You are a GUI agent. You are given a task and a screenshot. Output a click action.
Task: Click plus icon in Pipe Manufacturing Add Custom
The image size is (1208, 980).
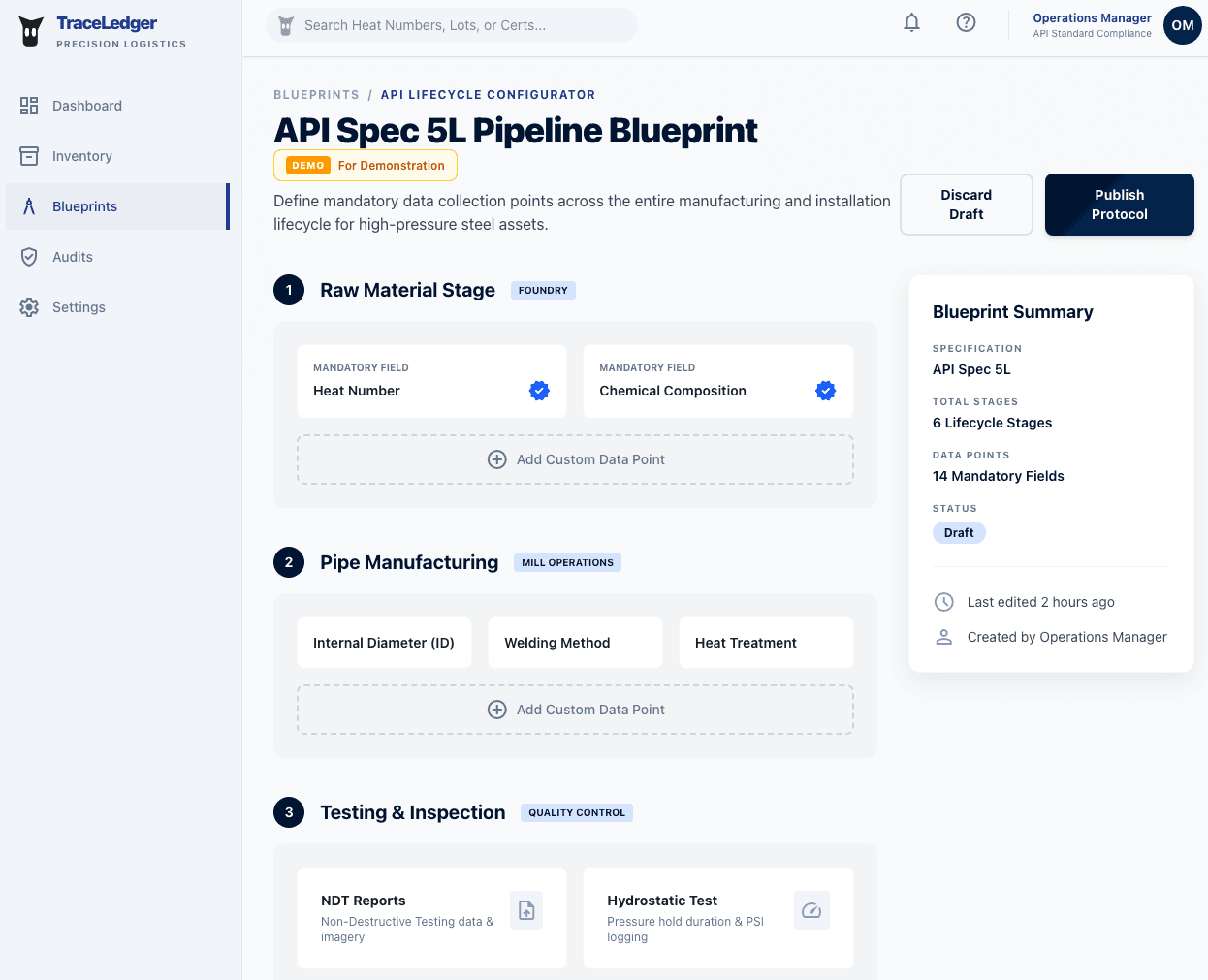(x=497, y=710)
